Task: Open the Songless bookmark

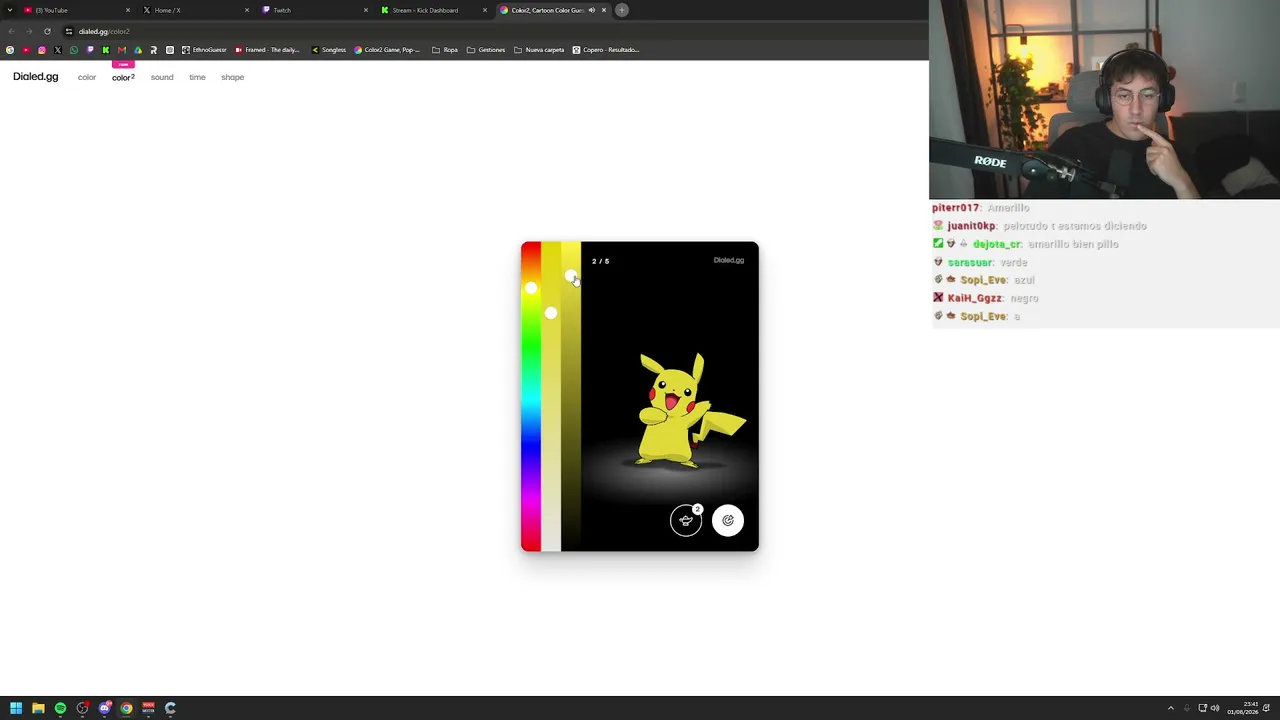Action: 329,50
